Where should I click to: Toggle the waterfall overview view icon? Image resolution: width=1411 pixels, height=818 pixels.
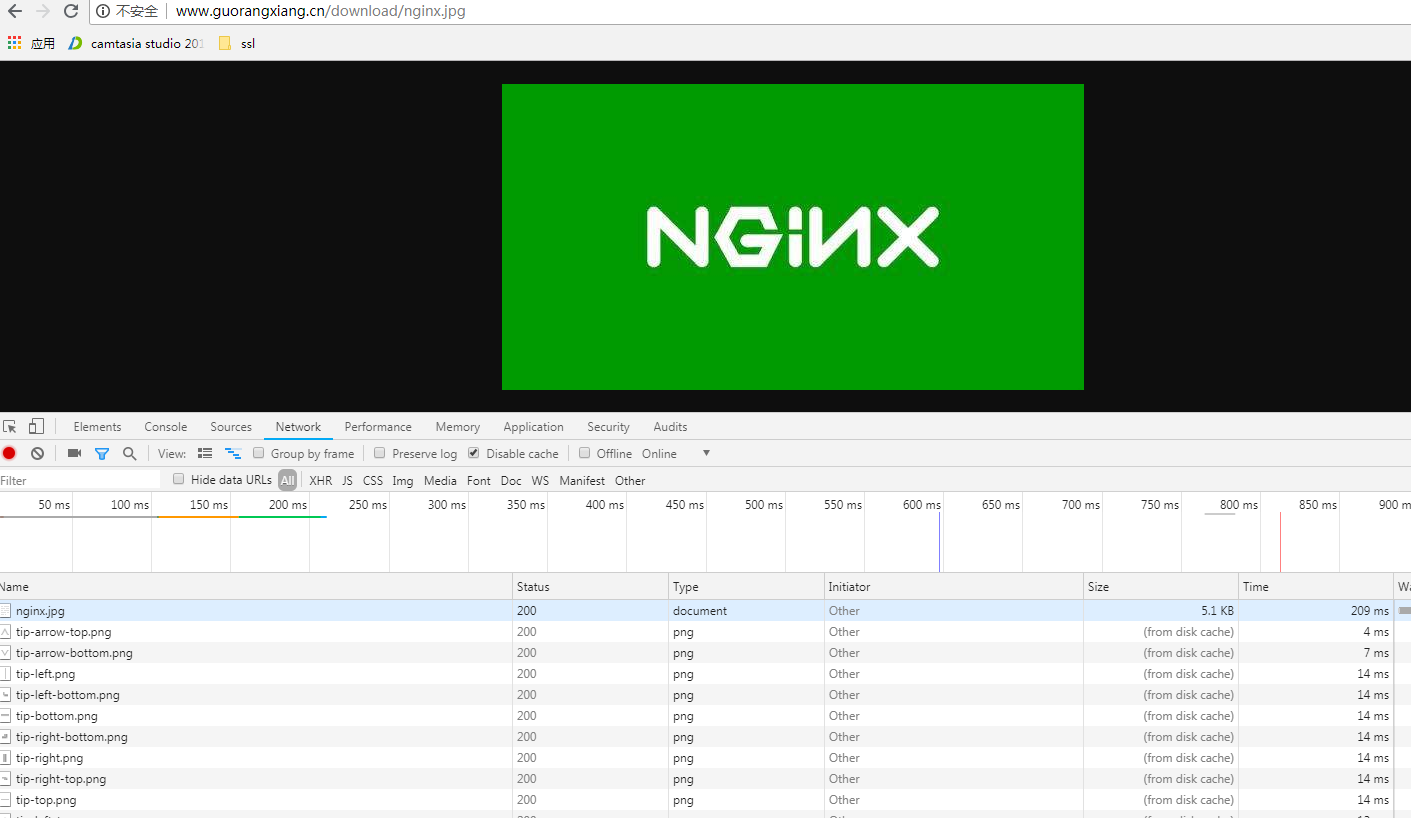point(233,453)
